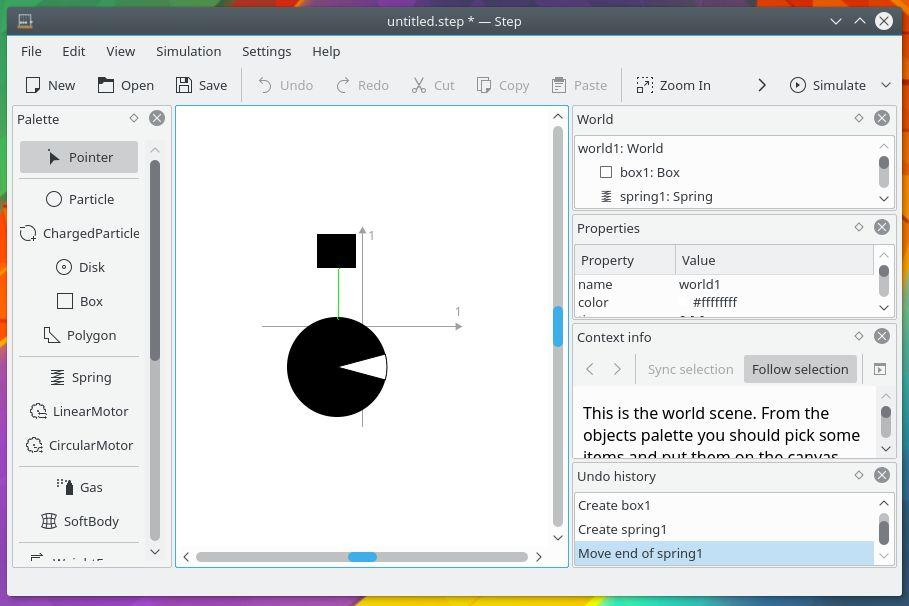Pick the CircularMotor tool

[79, 445]
